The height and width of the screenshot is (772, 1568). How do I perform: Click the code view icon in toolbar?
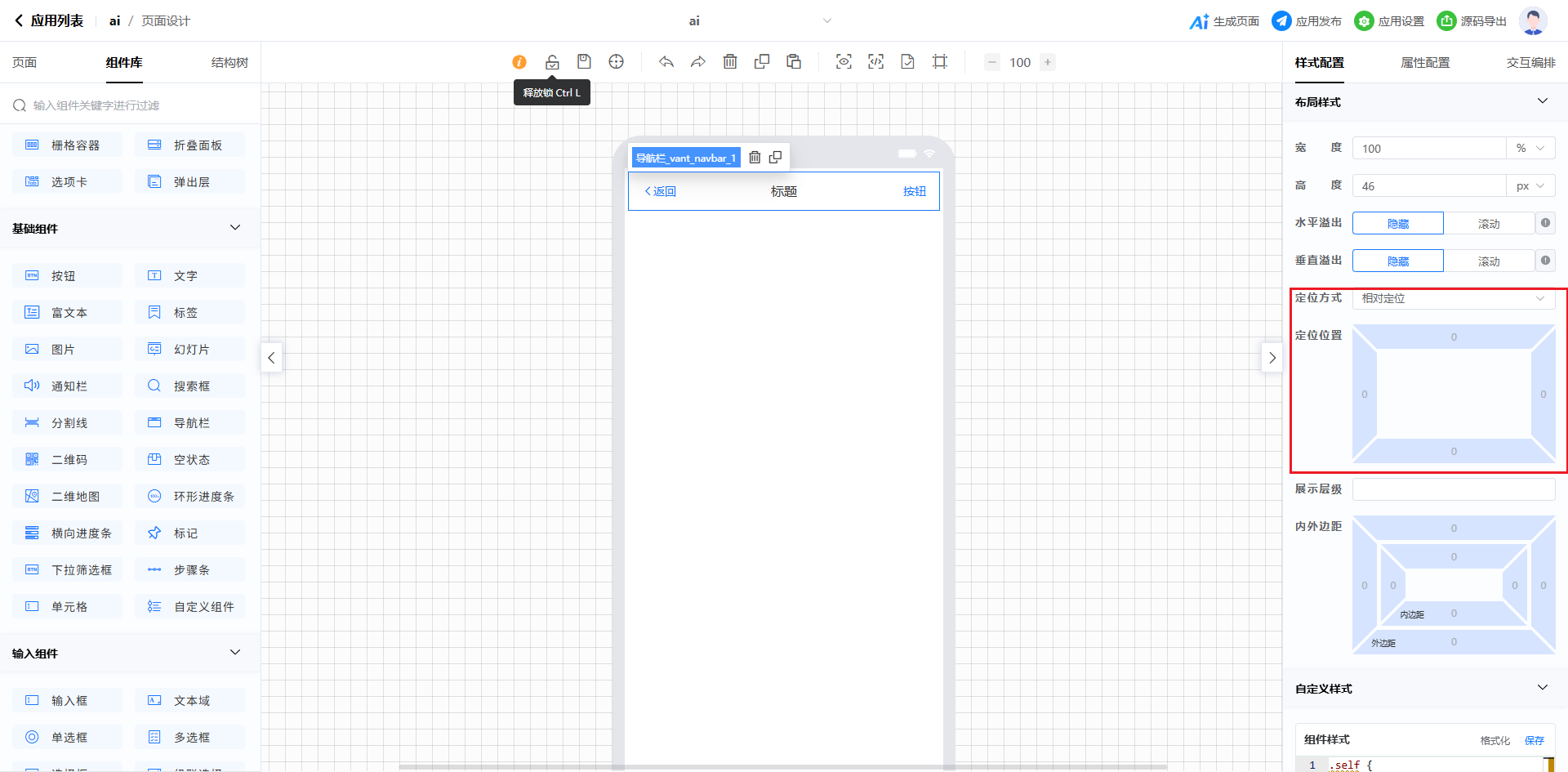pos(875,62)
